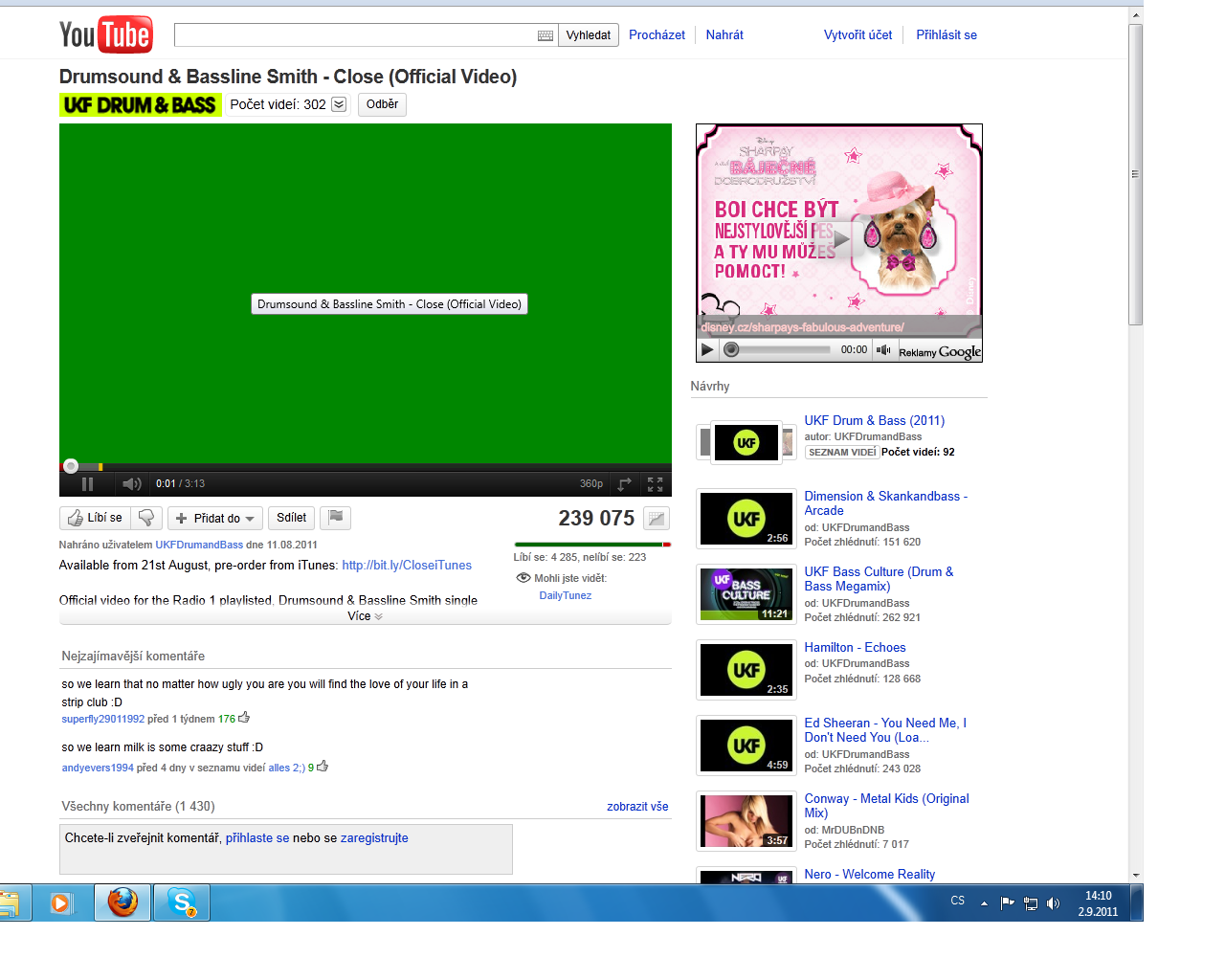Viewport: 1225px width, 980px height.
Task: Click the YouTube logo
Action: 106,35
